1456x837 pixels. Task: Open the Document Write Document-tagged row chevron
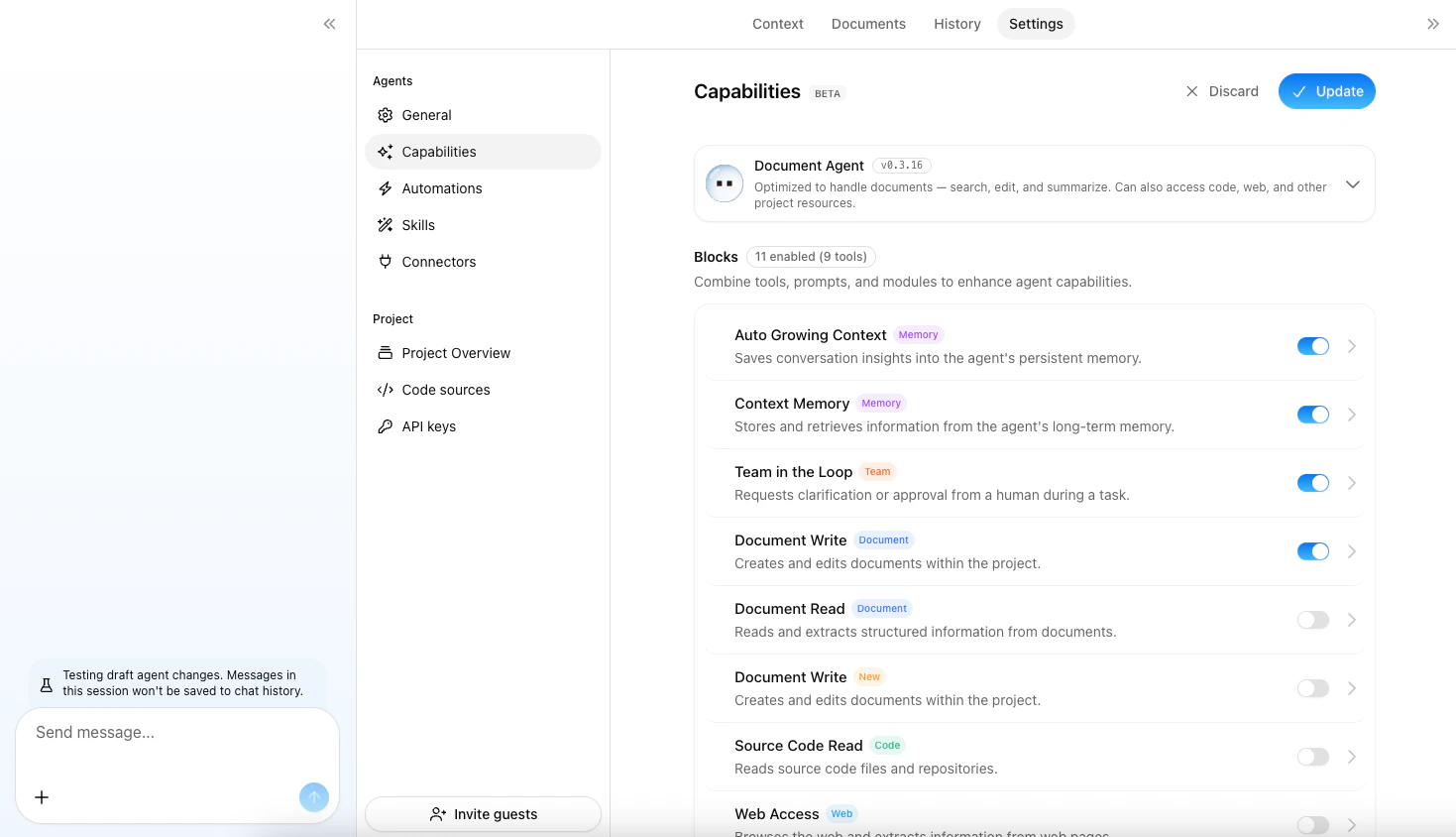tap(1352, 551)
